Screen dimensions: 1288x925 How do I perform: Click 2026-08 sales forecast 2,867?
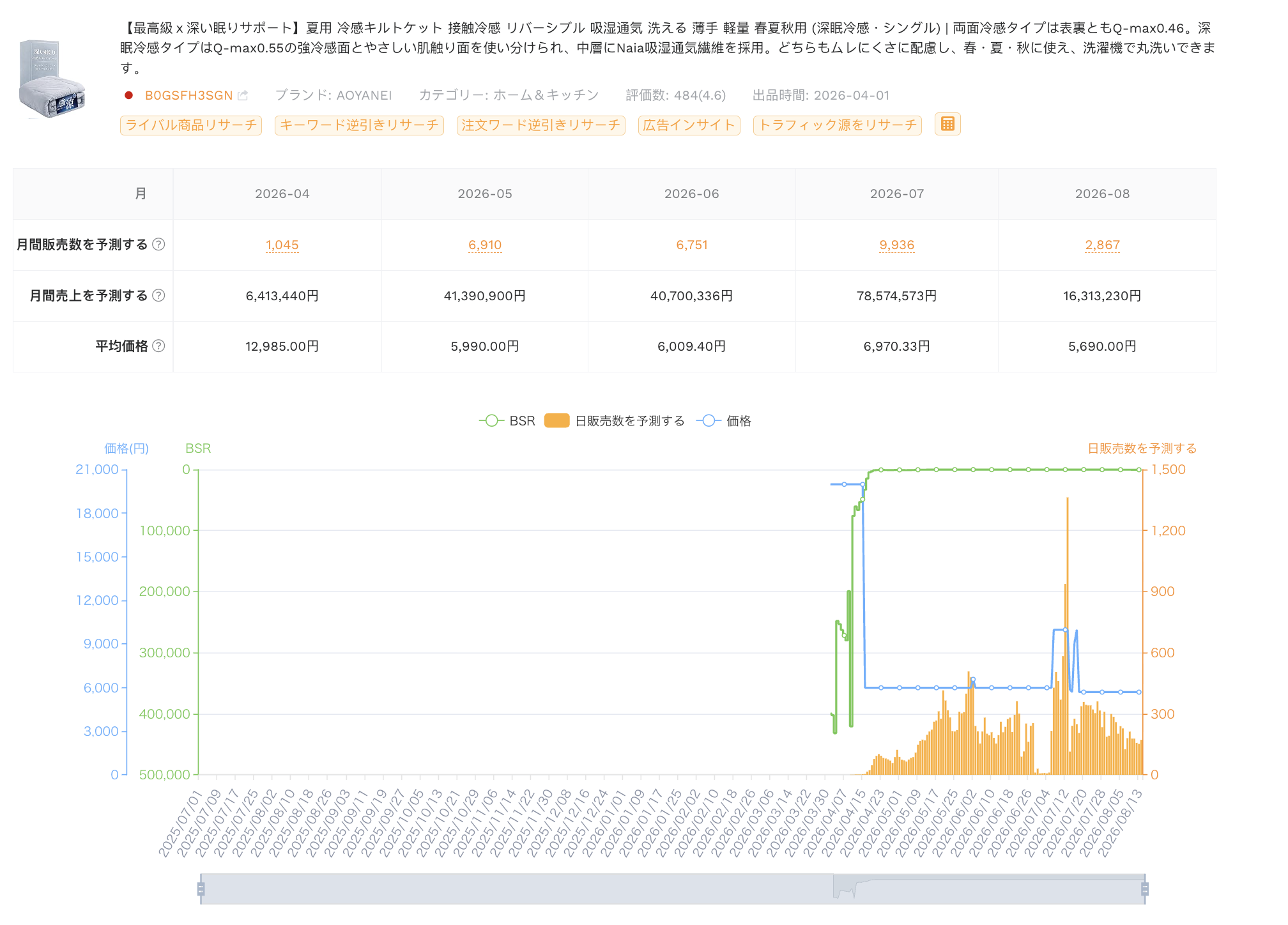(1103, 245)
